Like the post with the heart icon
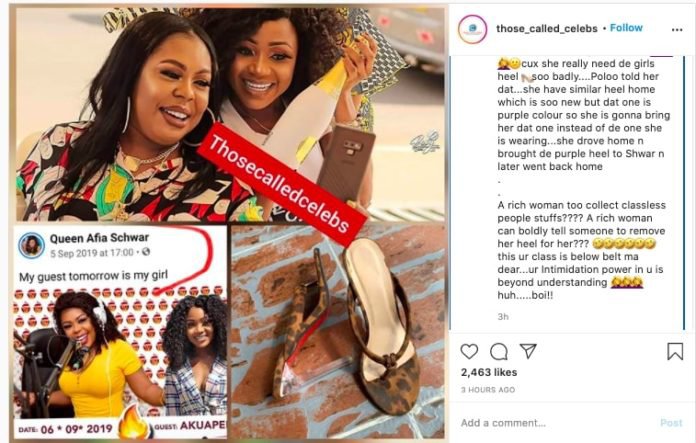696x443 pixels. (x=469, y=351)
